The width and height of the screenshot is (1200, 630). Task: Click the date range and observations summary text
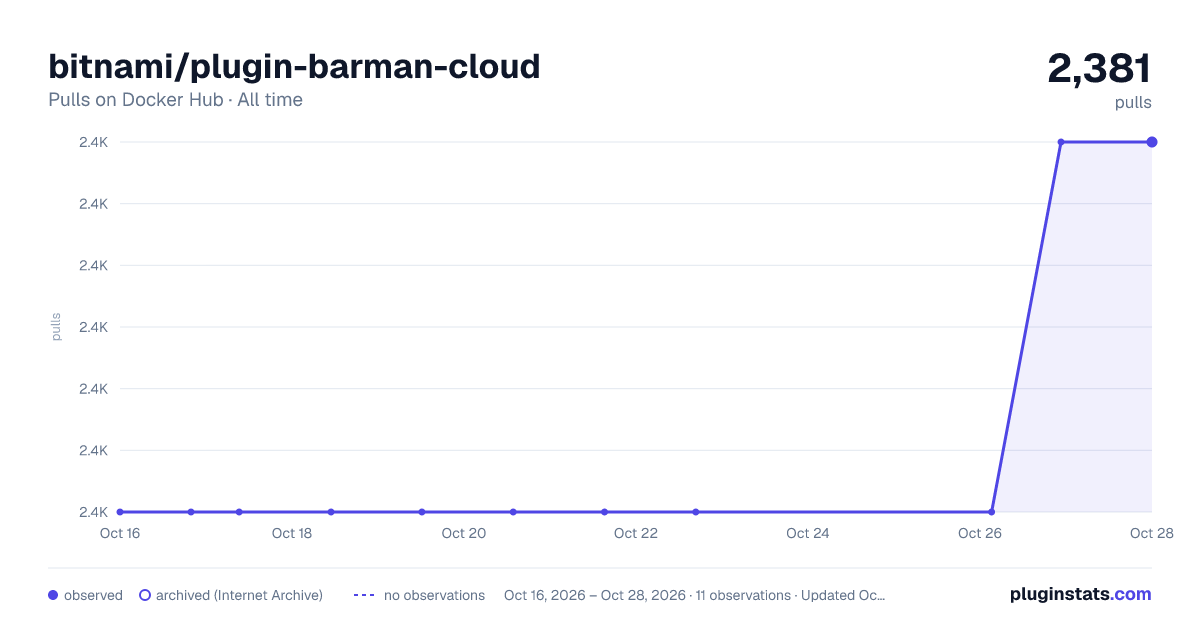(694, 595)
